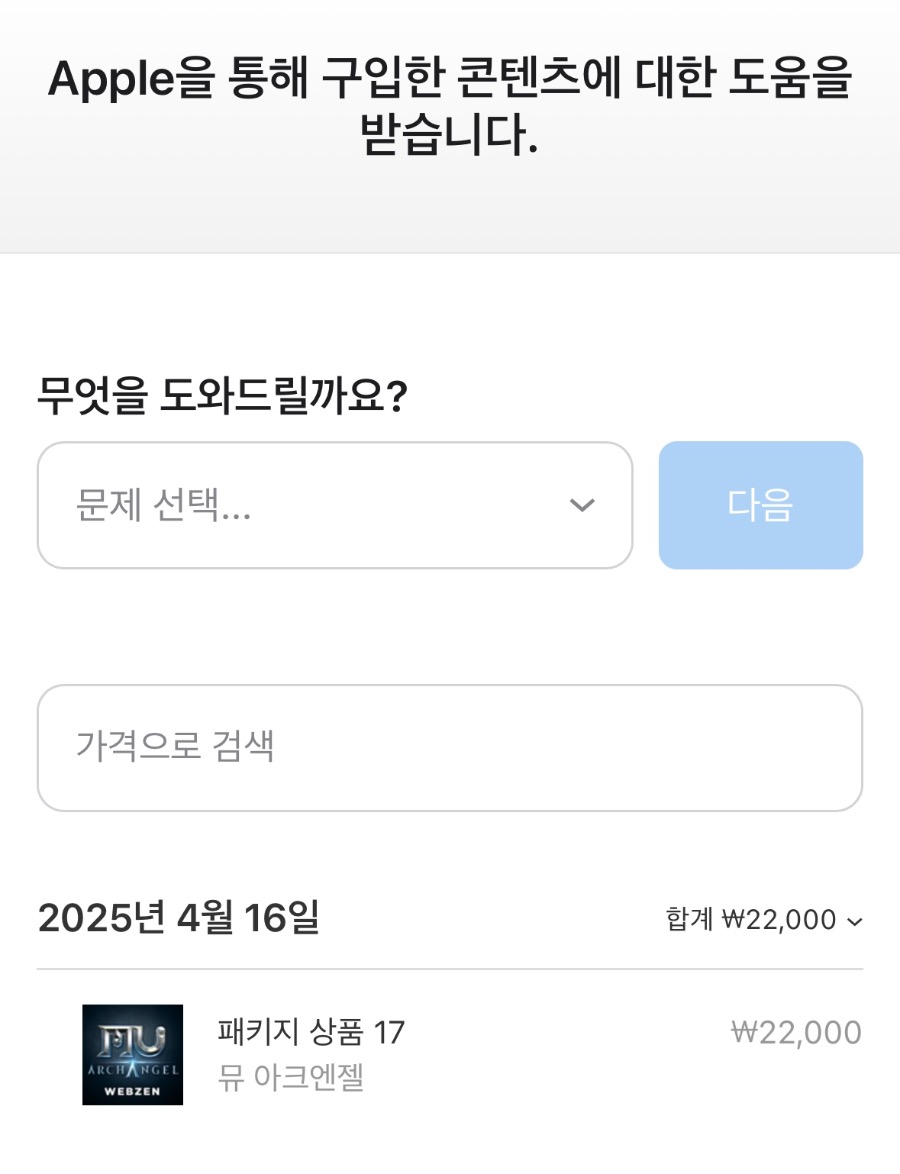Select the "패키지 상품 17" purchase title

click(310, 1032)
